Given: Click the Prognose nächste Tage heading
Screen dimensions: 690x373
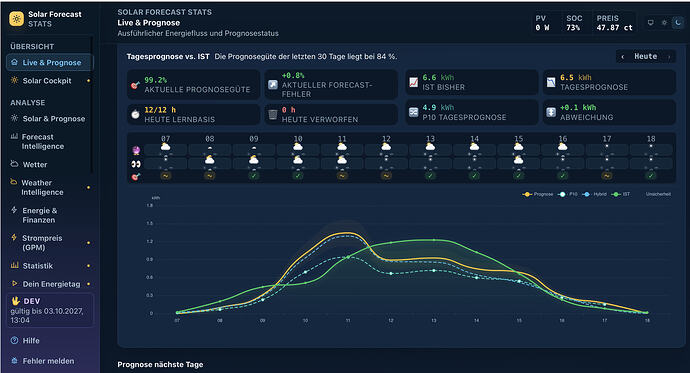Looking at the screenshot, I should point(160,364).
